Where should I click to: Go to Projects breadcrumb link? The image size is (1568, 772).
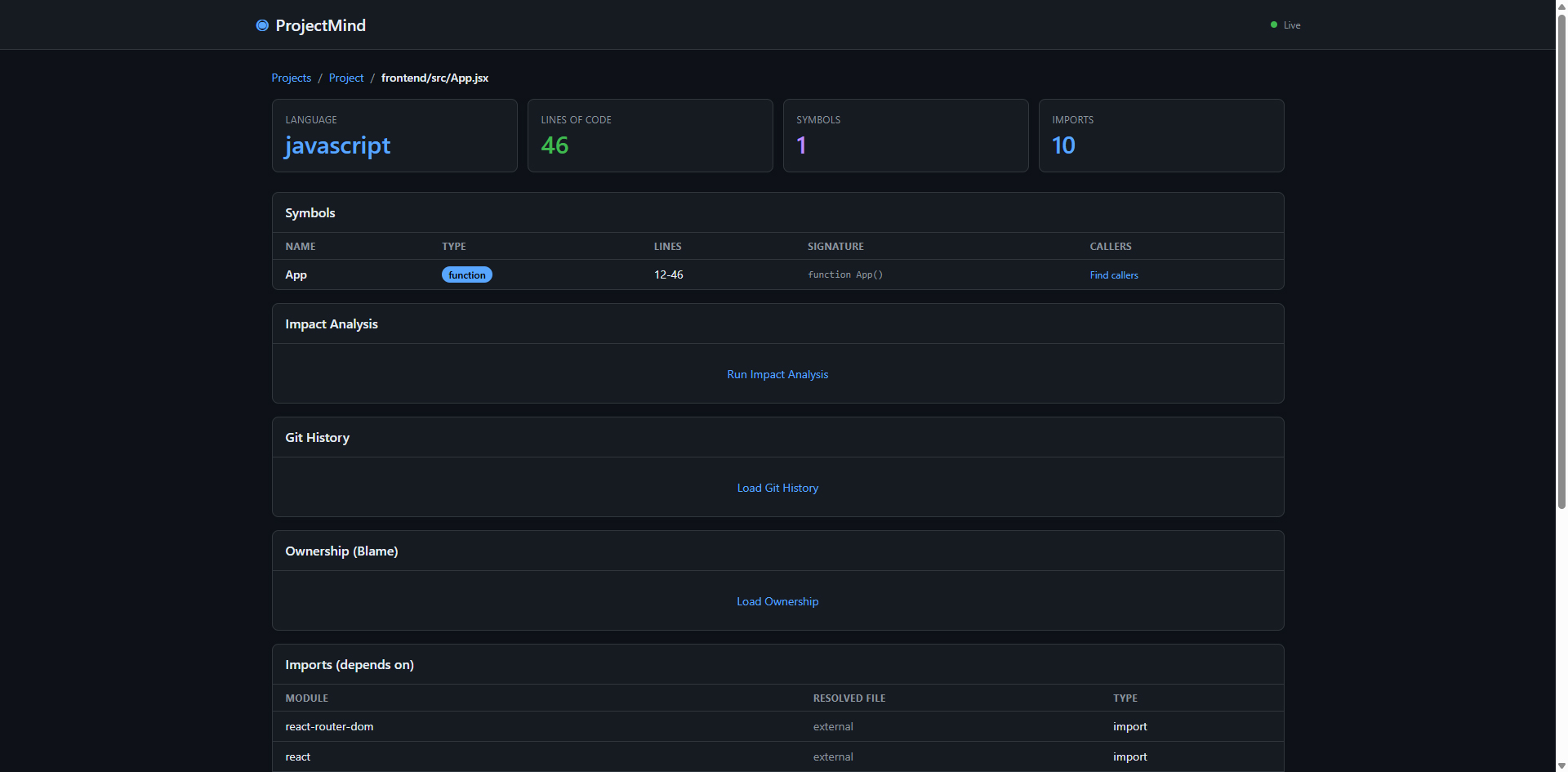[291, 78]
